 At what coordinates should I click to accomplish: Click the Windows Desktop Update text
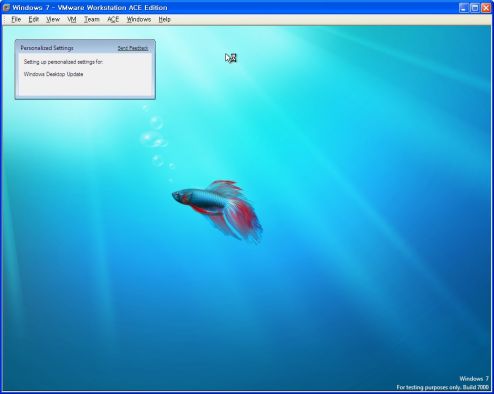point(53,74)
